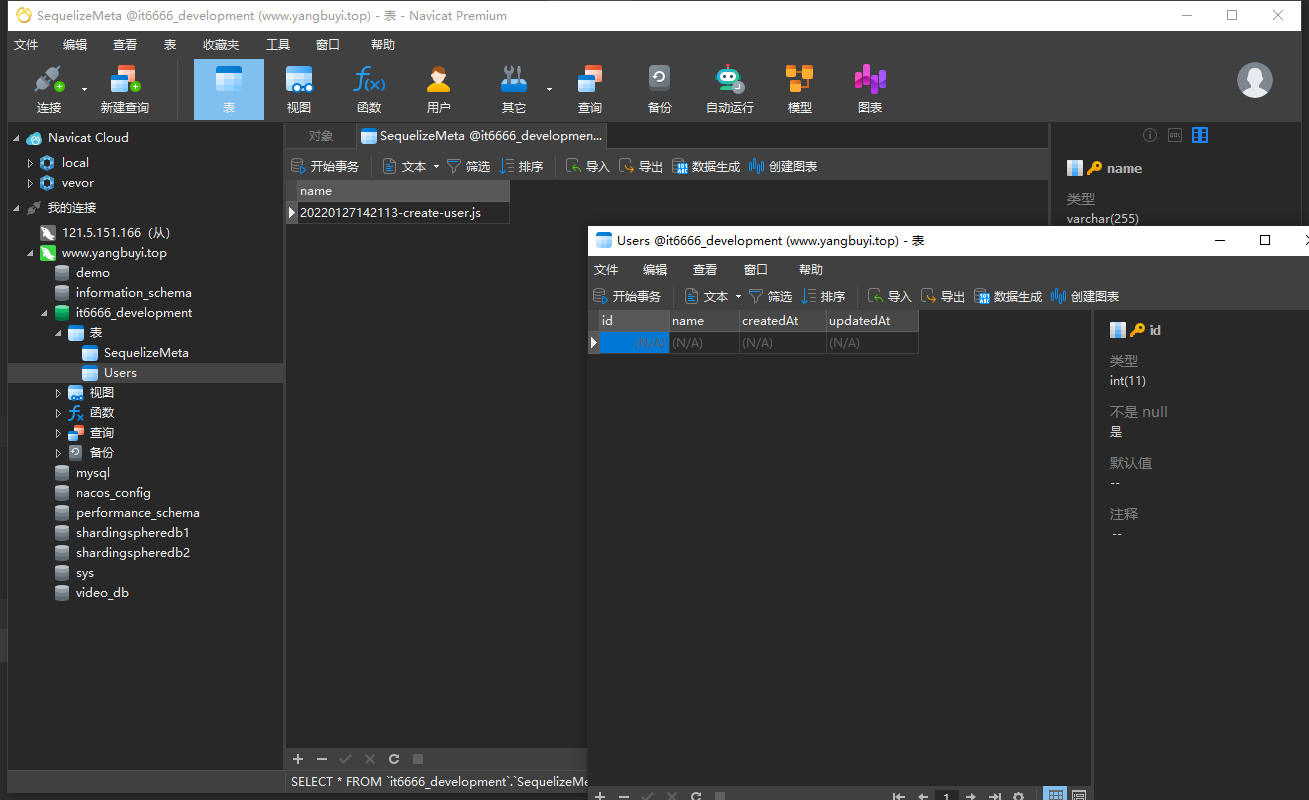
Task: Open the 帮助 menu in Users window
Action: [811, 270]
